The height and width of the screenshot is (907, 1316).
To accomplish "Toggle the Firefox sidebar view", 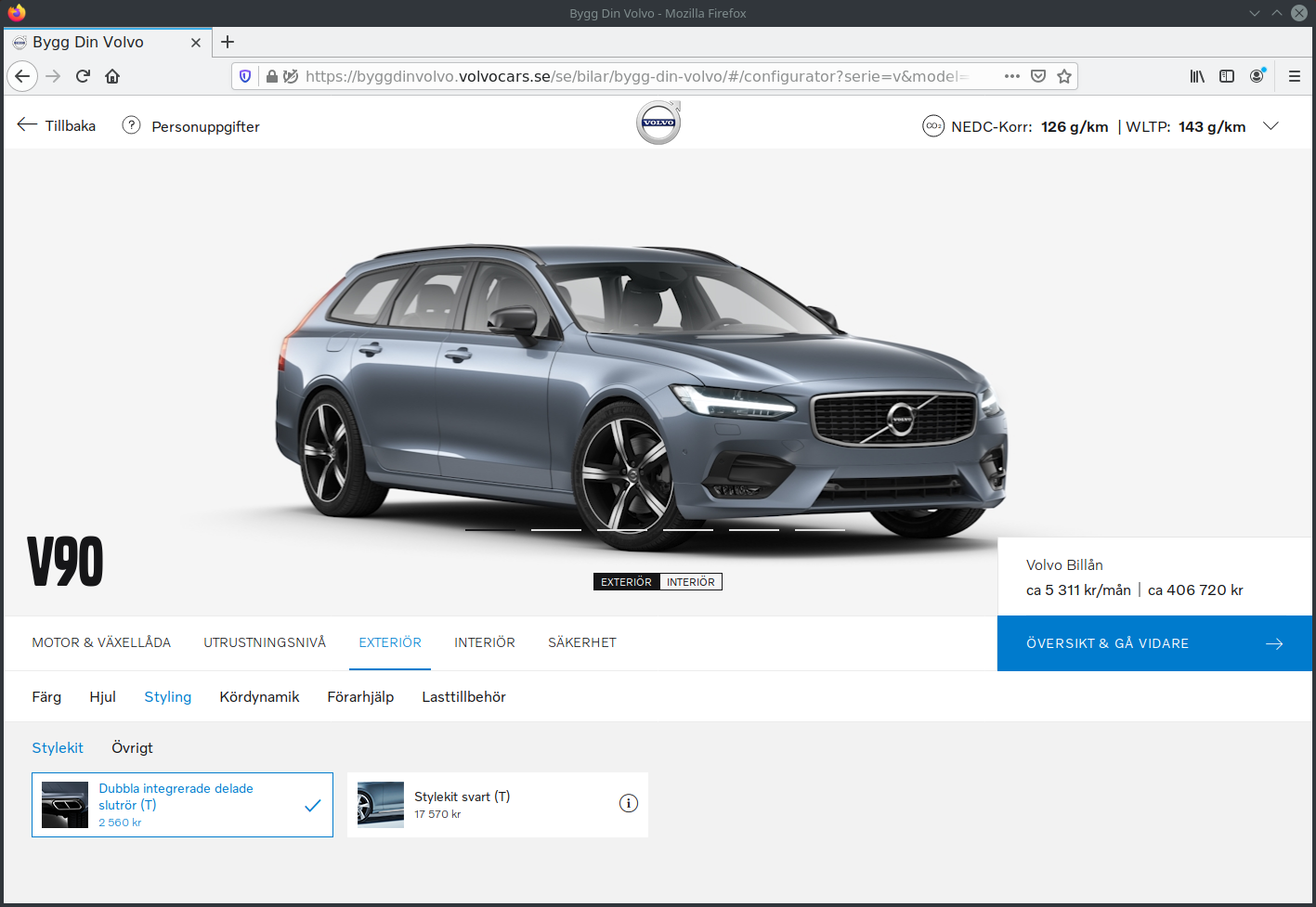I will pos(1227,76).
